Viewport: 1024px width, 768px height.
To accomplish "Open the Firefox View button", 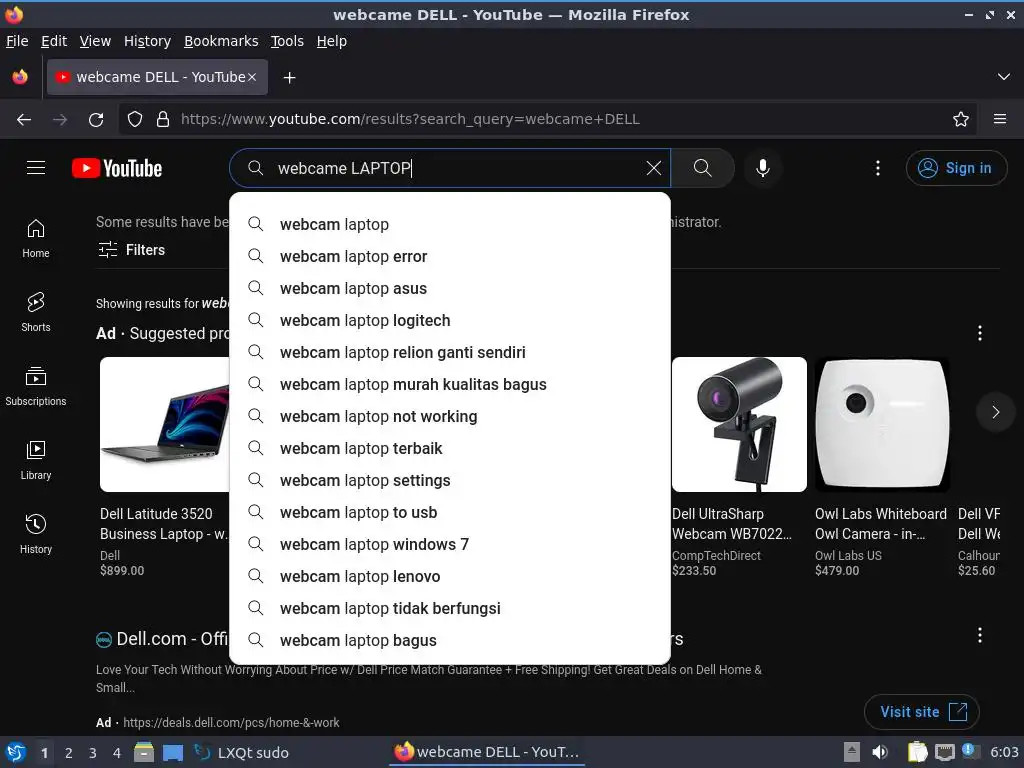I will [20, 77].
